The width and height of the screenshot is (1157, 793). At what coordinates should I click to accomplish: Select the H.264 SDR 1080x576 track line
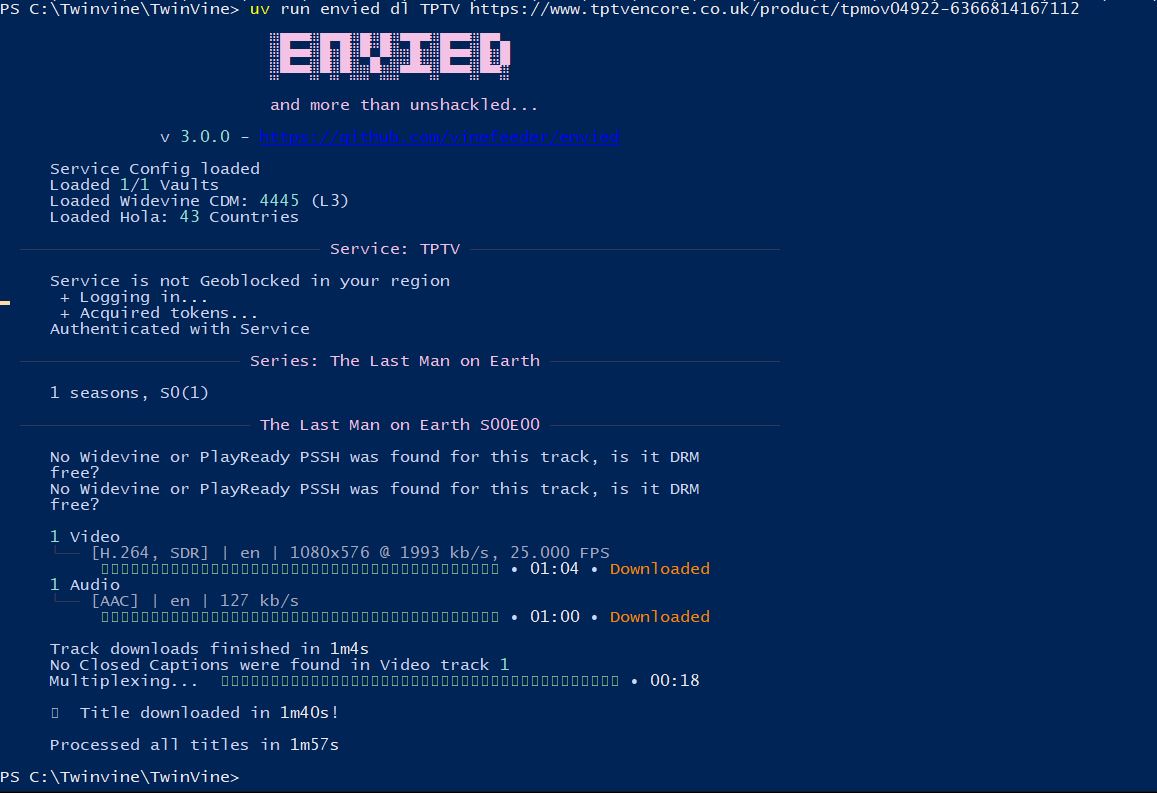click(350, 553)
